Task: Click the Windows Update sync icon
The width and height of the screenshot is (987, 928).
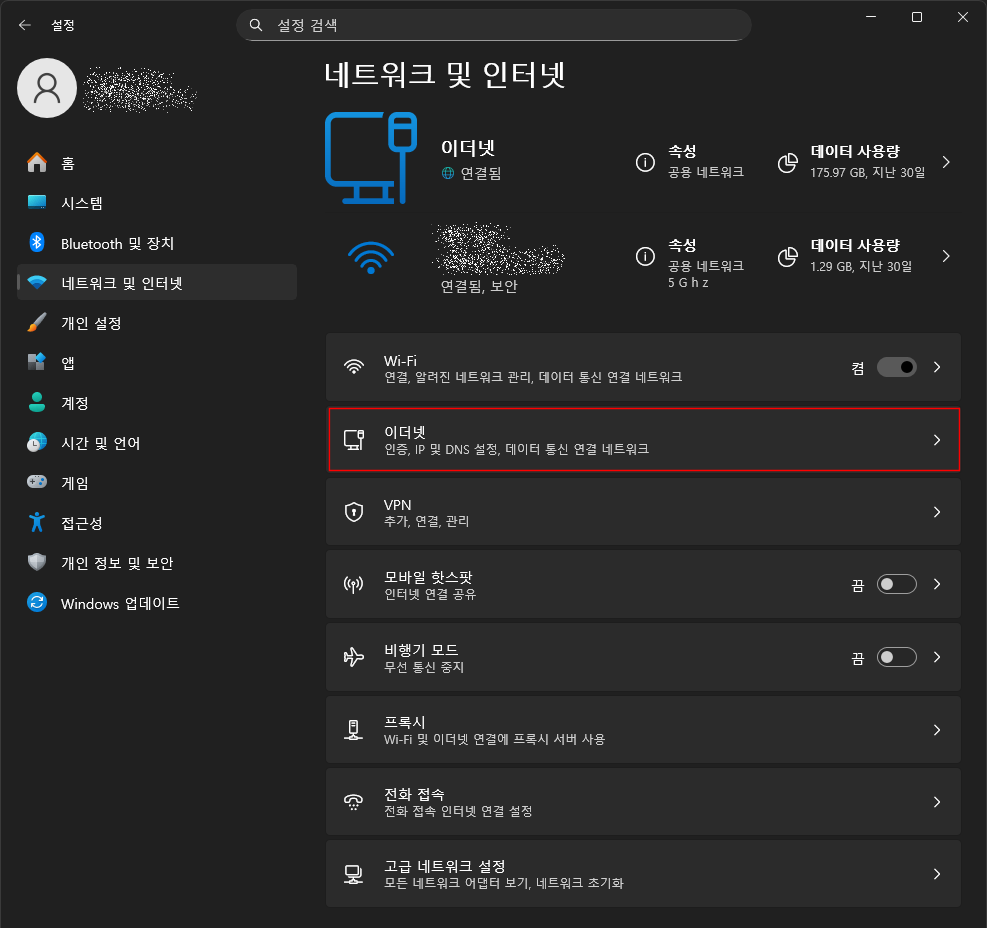Action: 37,603
